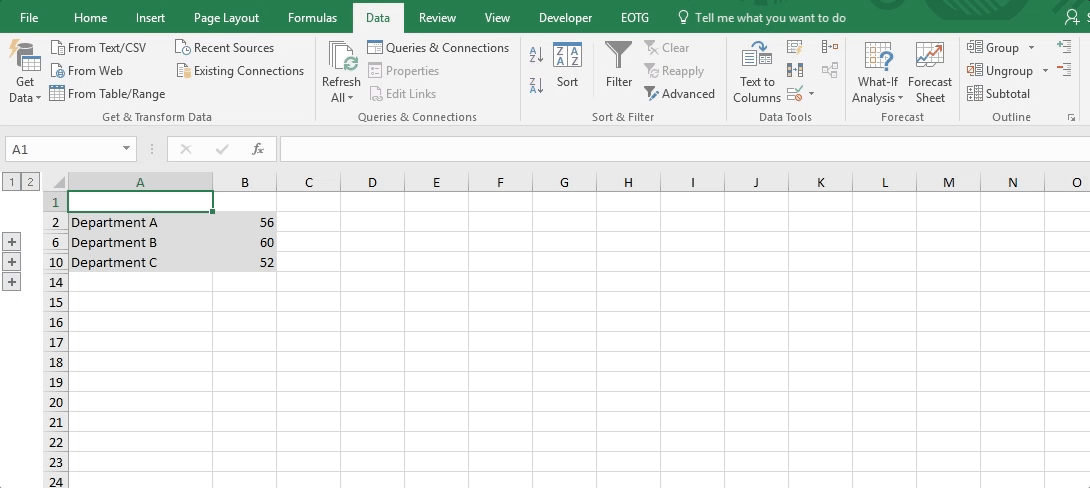Import data From Text/CSV
Image resolution: width=1090 pixels, height=488 pixels.
[99, 48]
